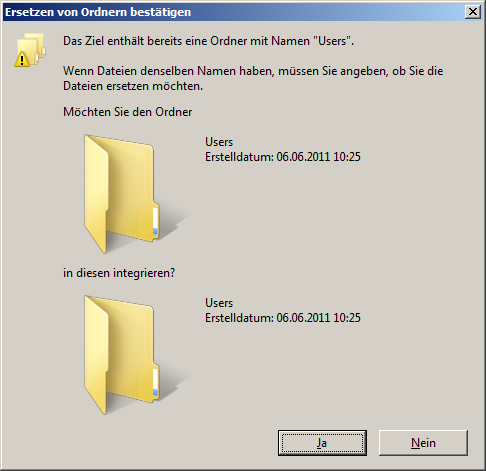486x471 pixels.
Task: Click the 'Das Ziel enthält bereits' message line
Action: pyautogui.click(x=208, y=41)
